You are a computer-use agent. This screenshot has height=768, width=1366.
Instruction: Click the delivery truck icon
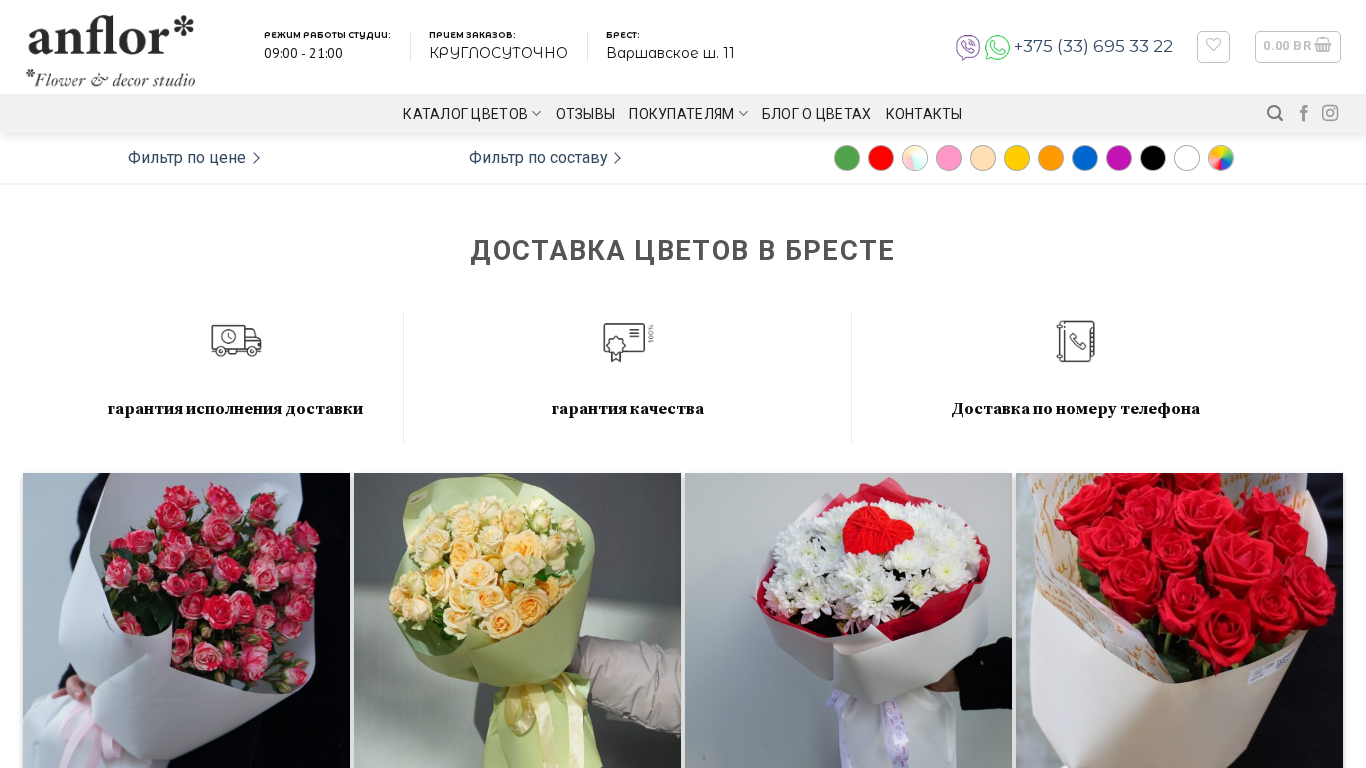click(236, 341)
